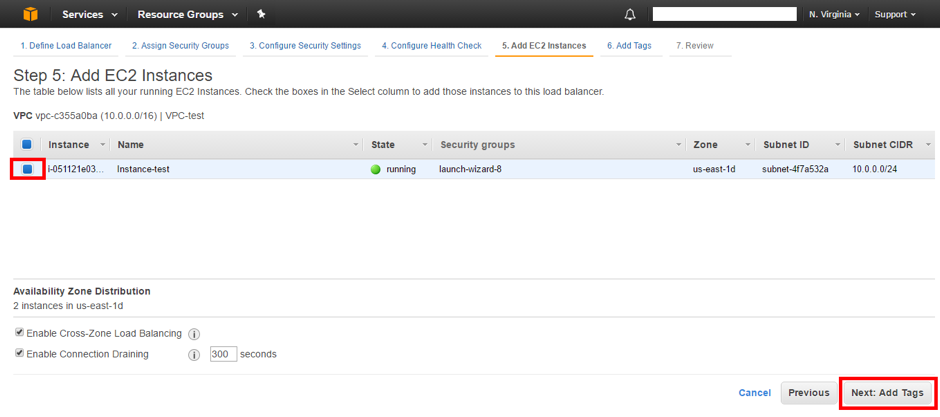Screen dimensions: 940x417
Task: Click the launch-wizard-8 security group cell
Action: click(x=470, y=170)
